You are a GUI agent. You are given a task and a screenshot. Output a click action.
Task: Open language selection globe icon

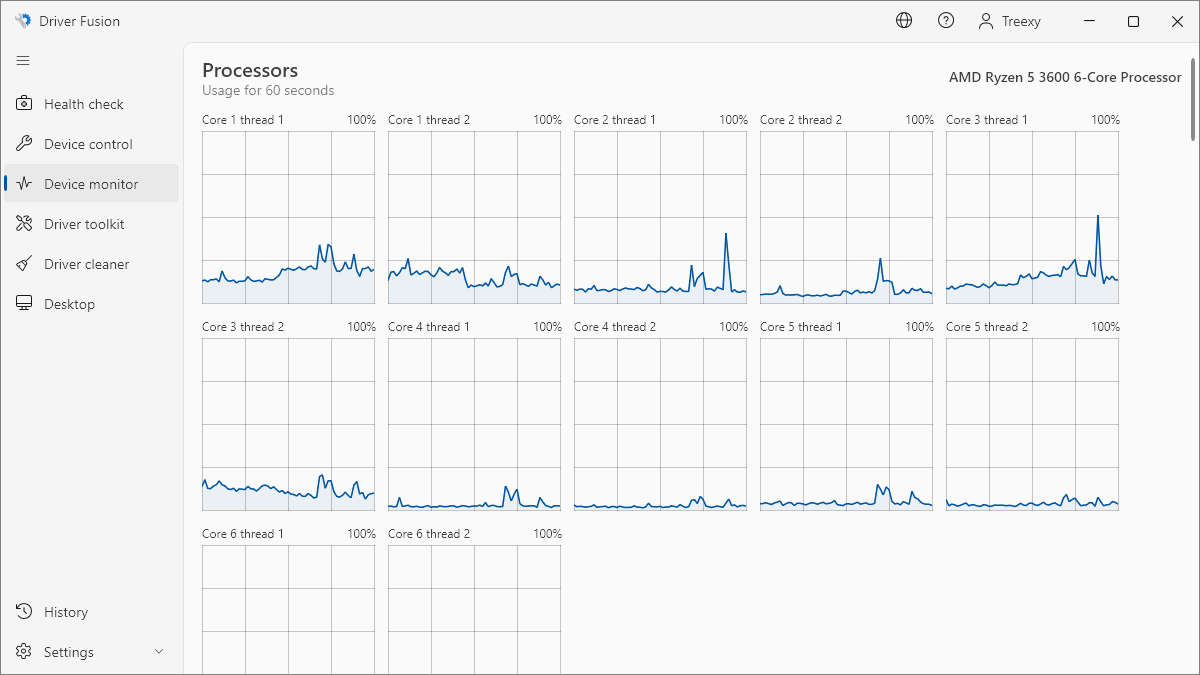click(904, 21)
